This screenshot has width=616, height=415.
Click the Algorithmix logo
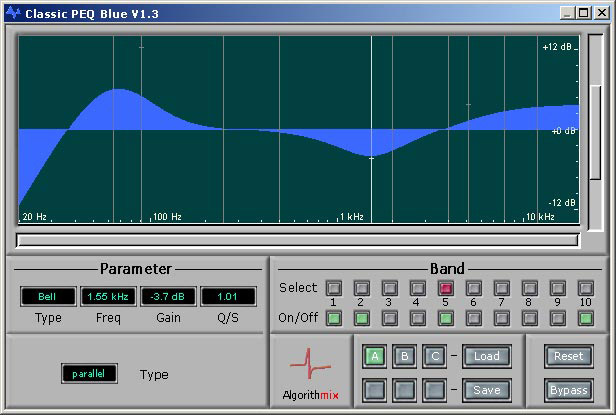[x=310, y=373]
